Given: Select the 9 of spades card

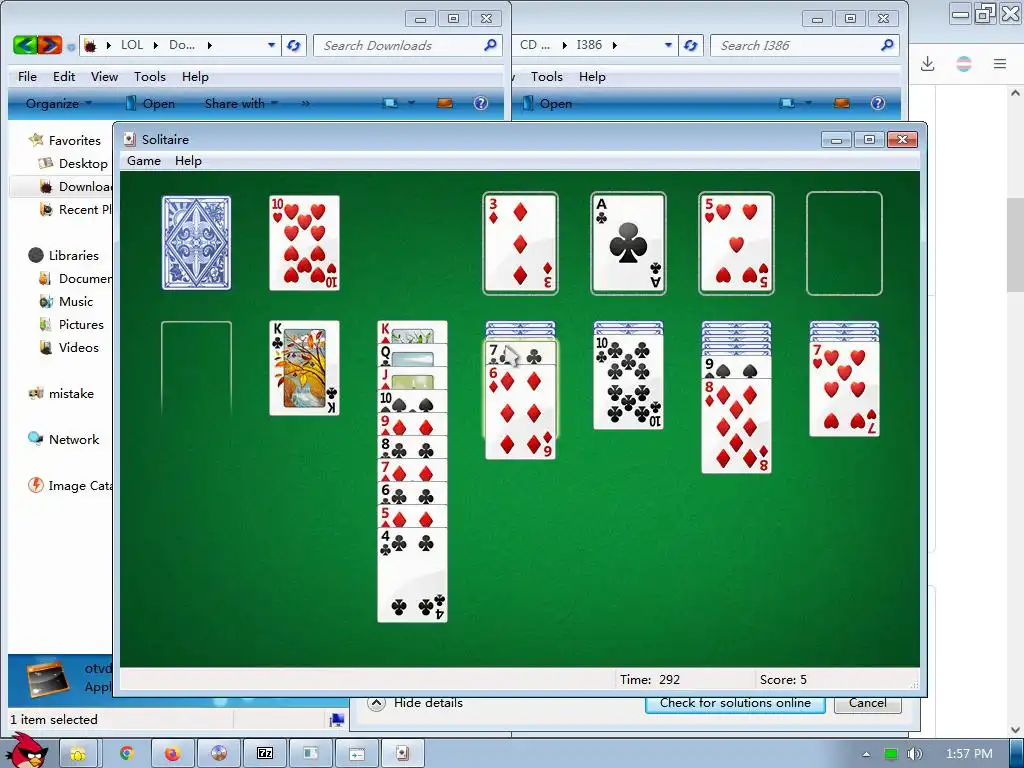Looking at the screenshot, I should click(736, 368).
